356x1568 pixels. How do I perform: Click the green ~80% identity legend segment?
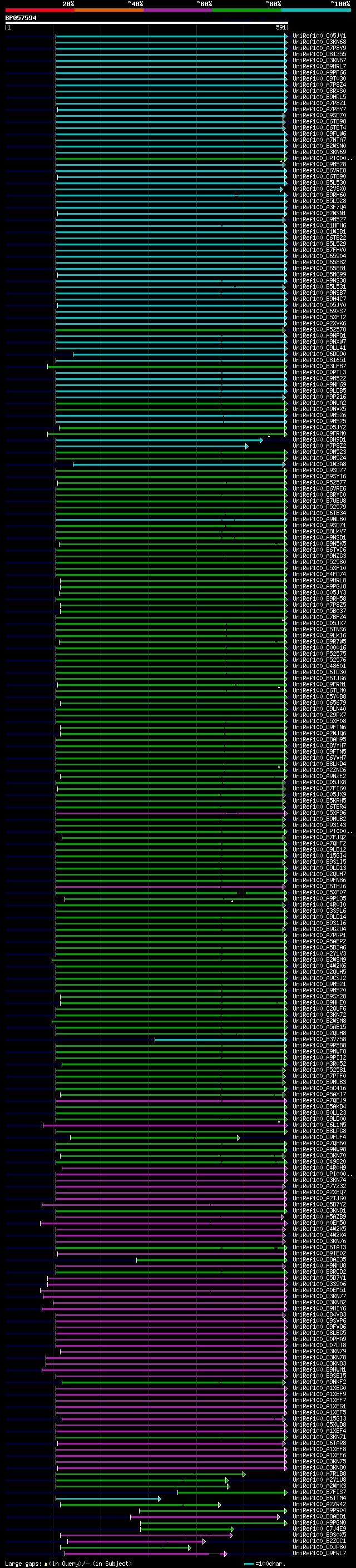tap(247, 10)
